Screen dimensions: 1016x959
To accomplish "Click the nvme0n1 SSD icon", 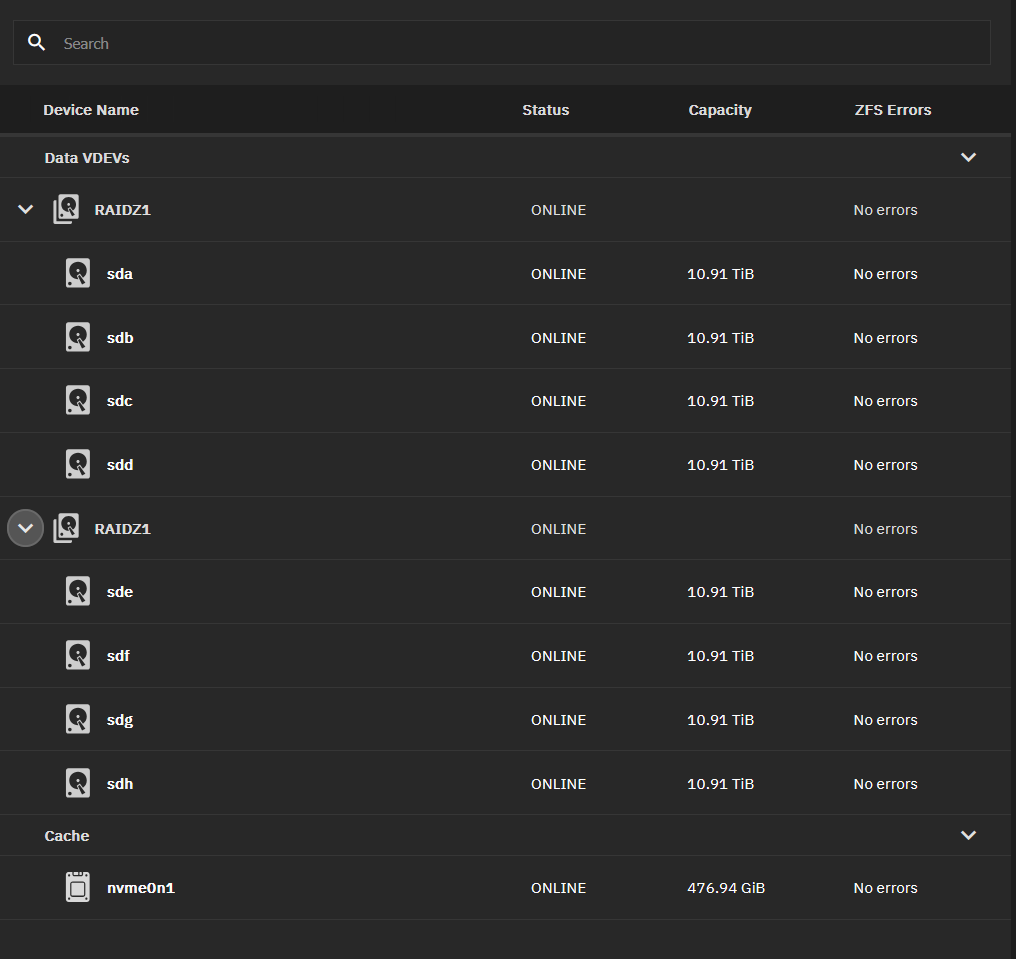I will point(78,887).
